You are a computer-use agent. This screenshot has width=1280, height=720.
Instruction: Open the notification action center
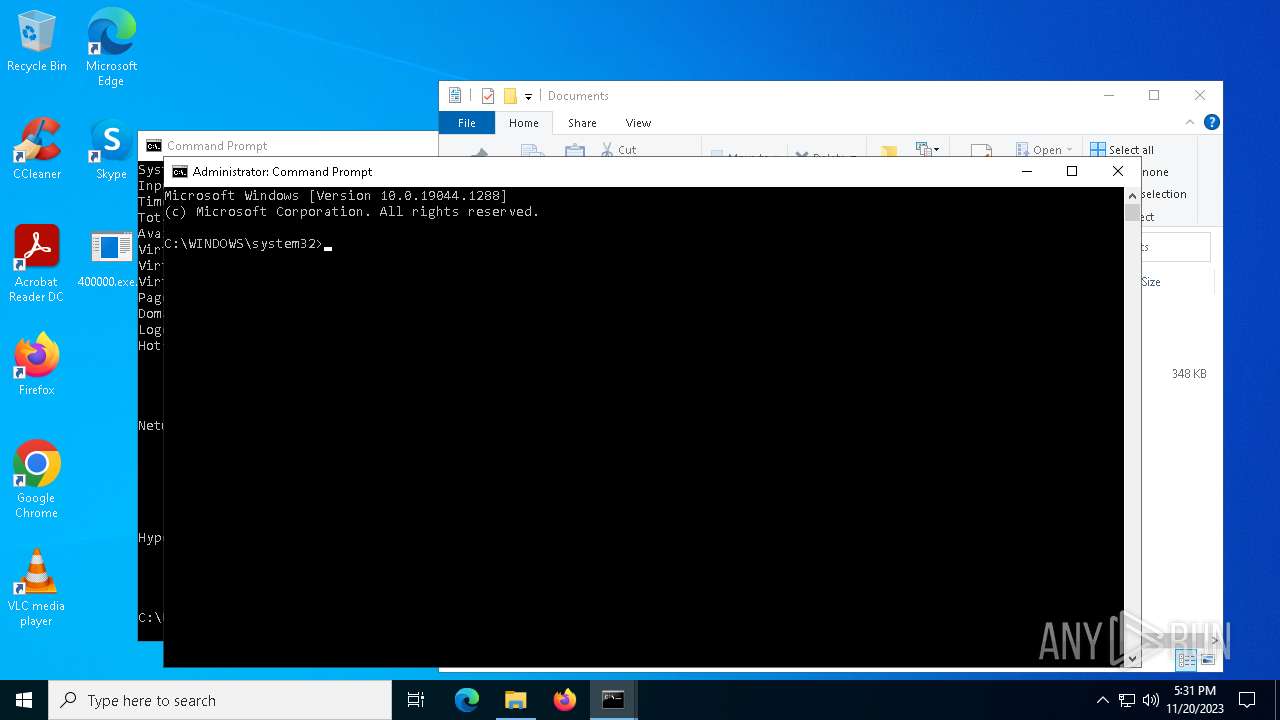click(1247, 700)
